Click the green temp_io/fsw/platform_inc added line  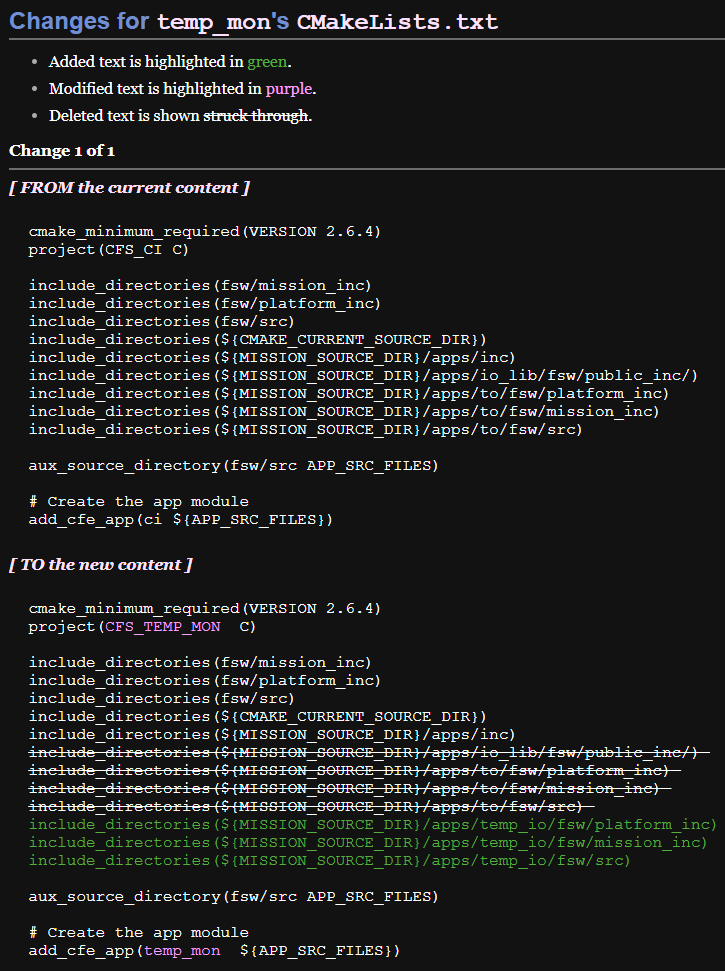click(372, 825)
